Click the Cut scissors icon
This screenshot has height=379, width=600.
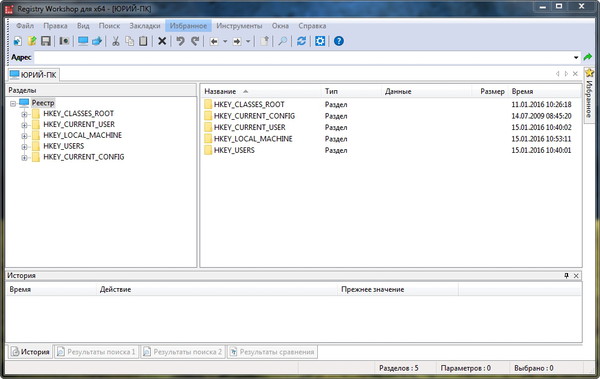click(x=116, y=41)
